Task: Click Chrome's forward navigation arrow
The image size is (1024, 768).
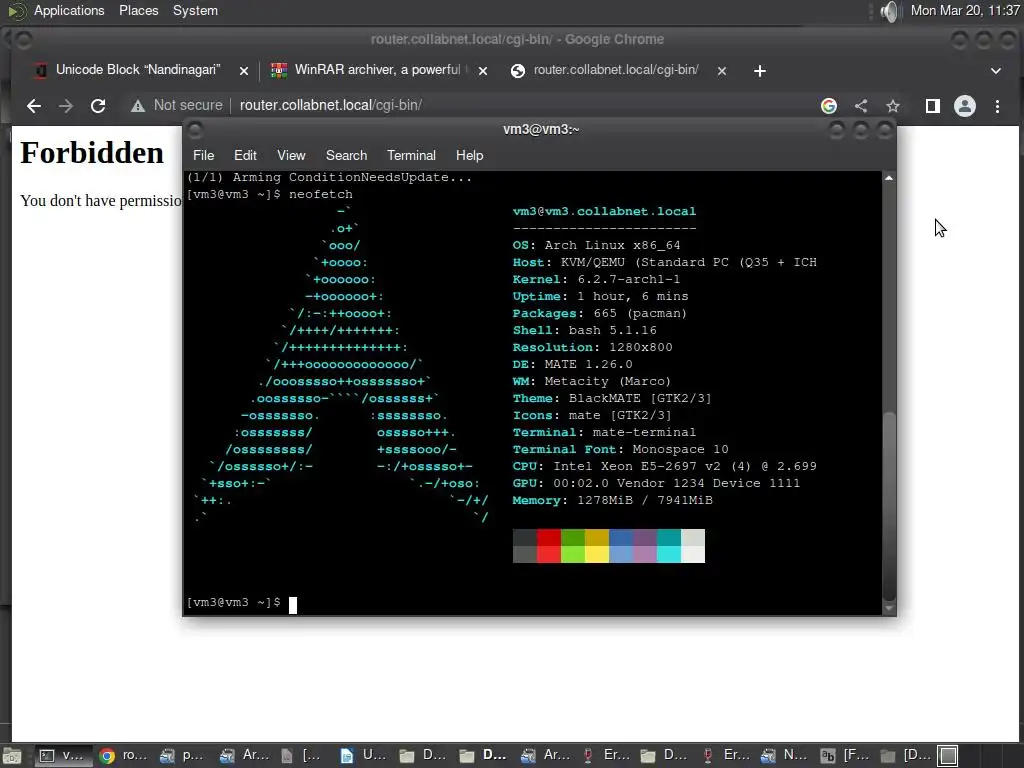Action: point(66,106)
